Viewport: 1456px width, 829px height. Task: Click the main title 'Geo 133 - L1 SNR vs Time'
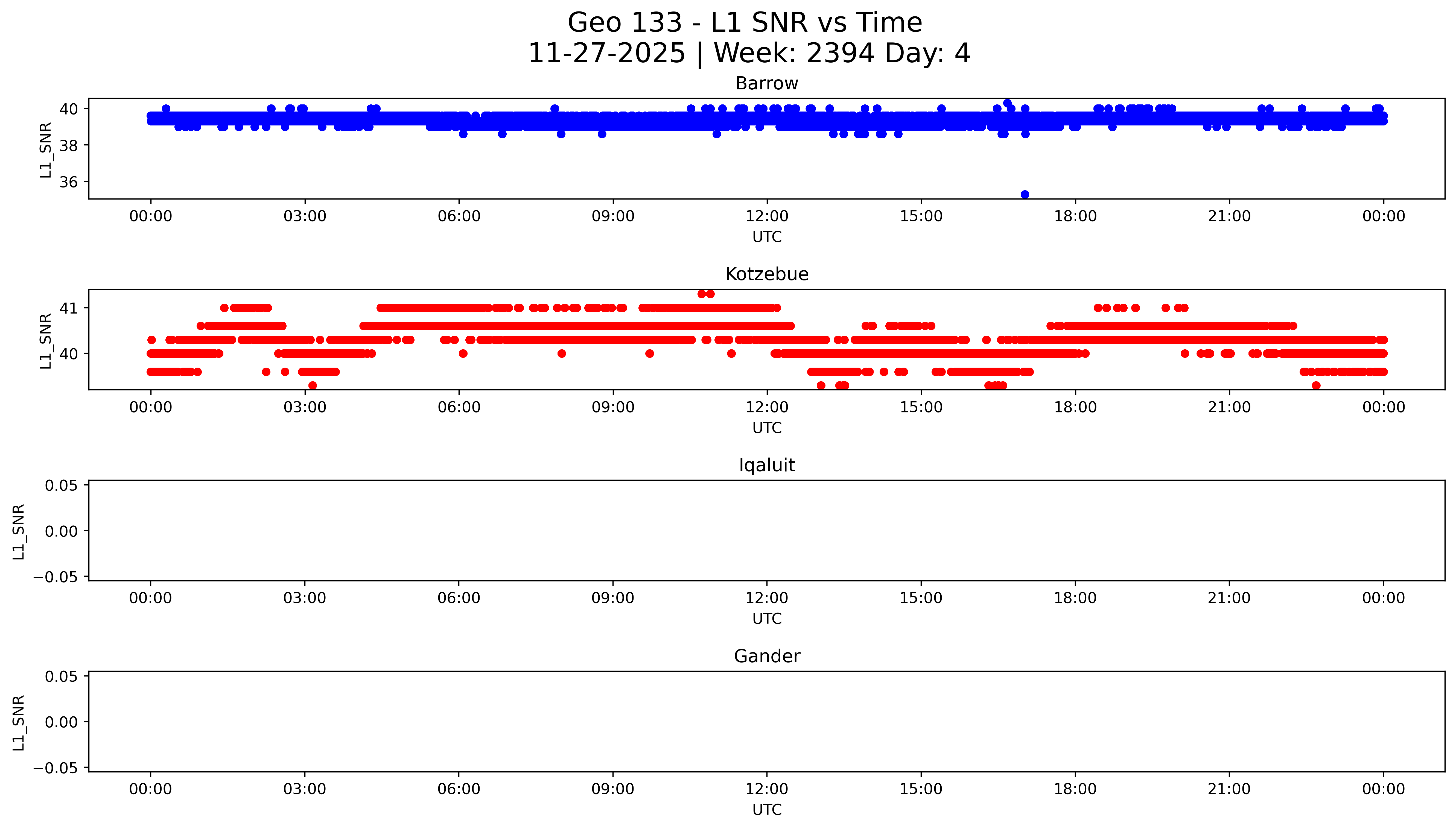pos(745,23)
